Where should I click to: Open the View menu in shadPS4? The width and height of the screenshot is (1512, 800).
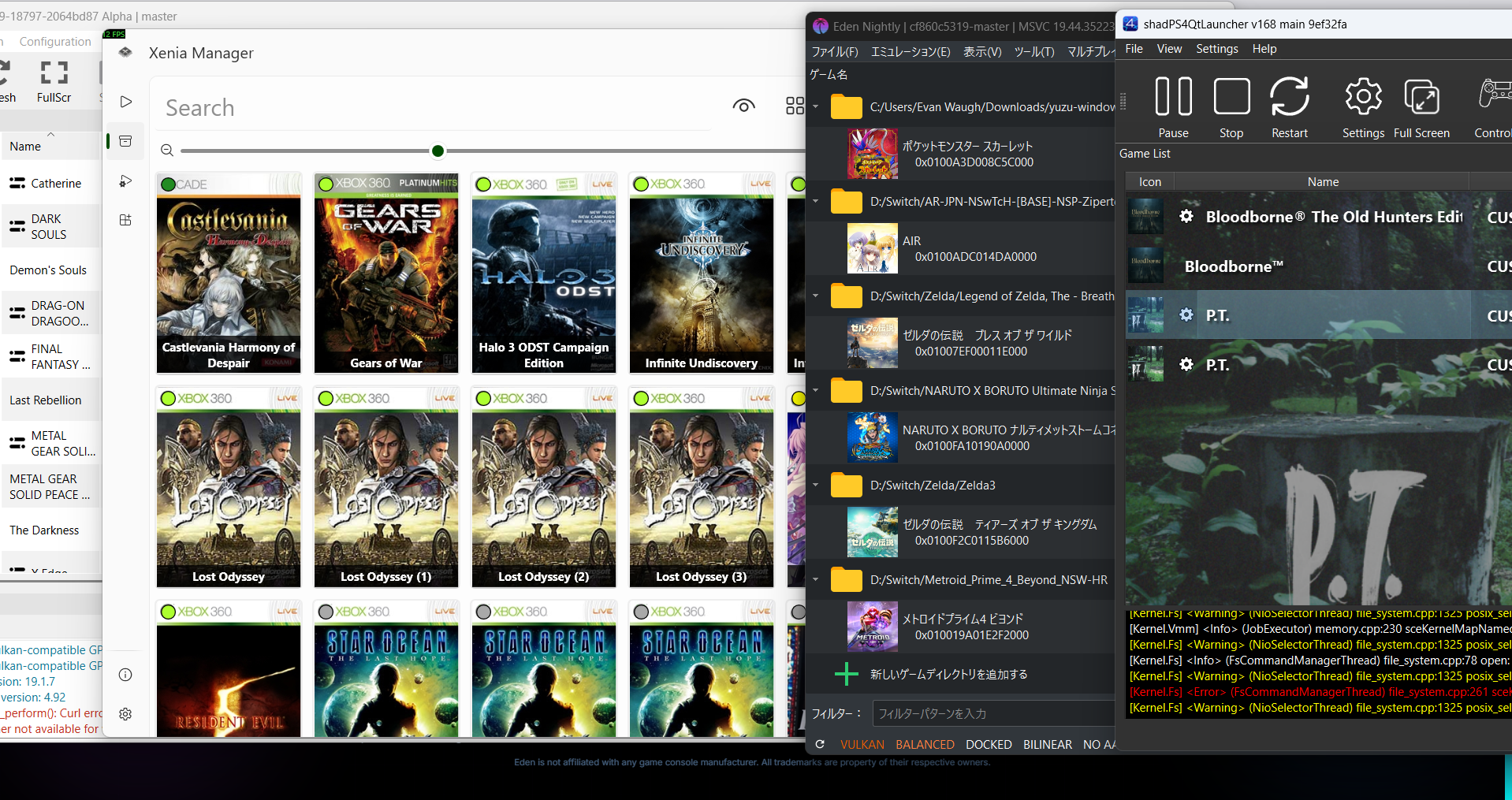[x=1169, y=49]
